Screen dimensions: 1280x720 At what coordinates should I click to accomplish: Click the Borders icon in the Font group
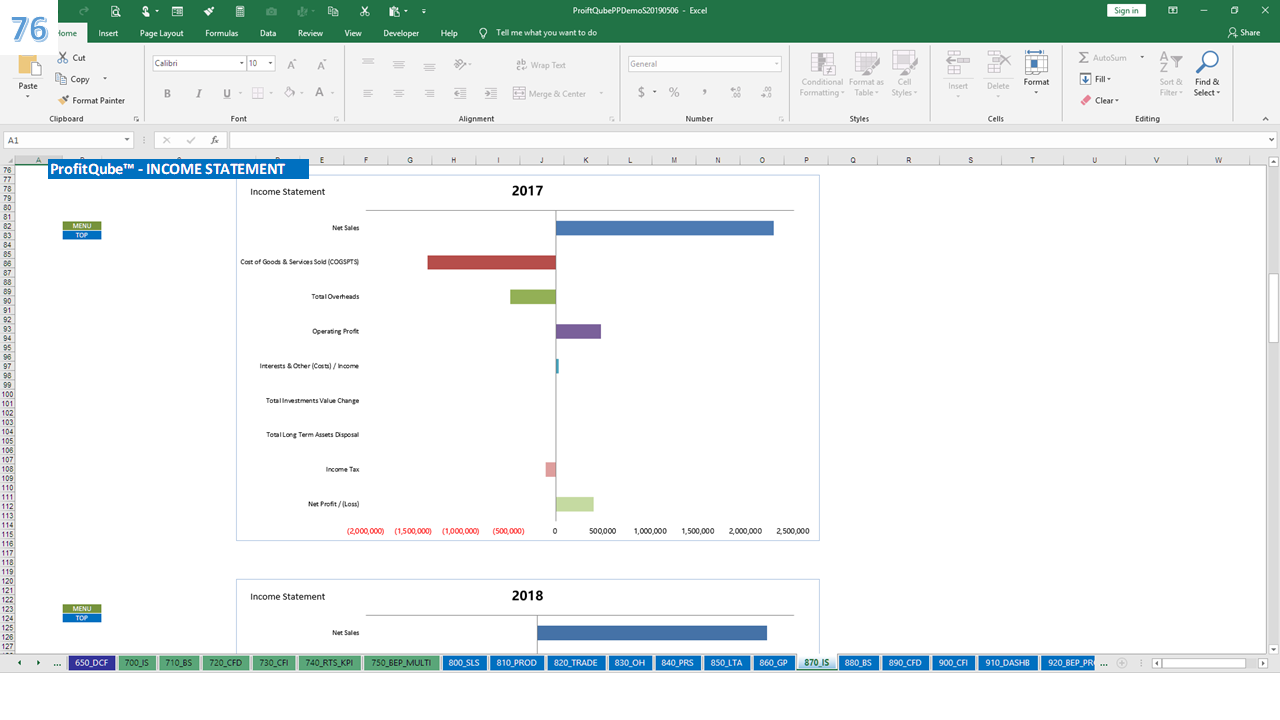(x=257, y=93)
